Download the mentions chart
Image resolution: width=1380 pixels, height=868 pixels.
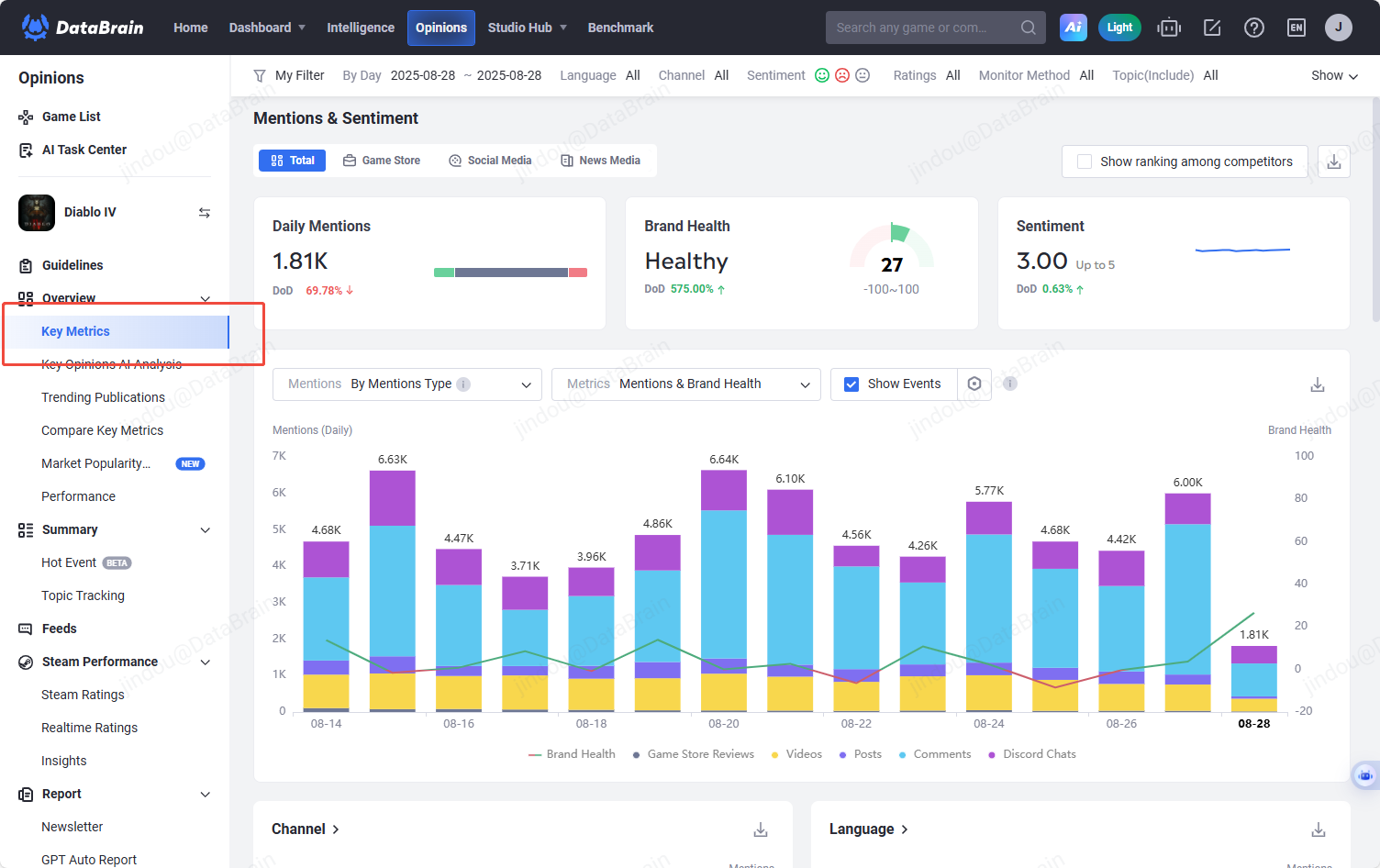click(1318, 384)
